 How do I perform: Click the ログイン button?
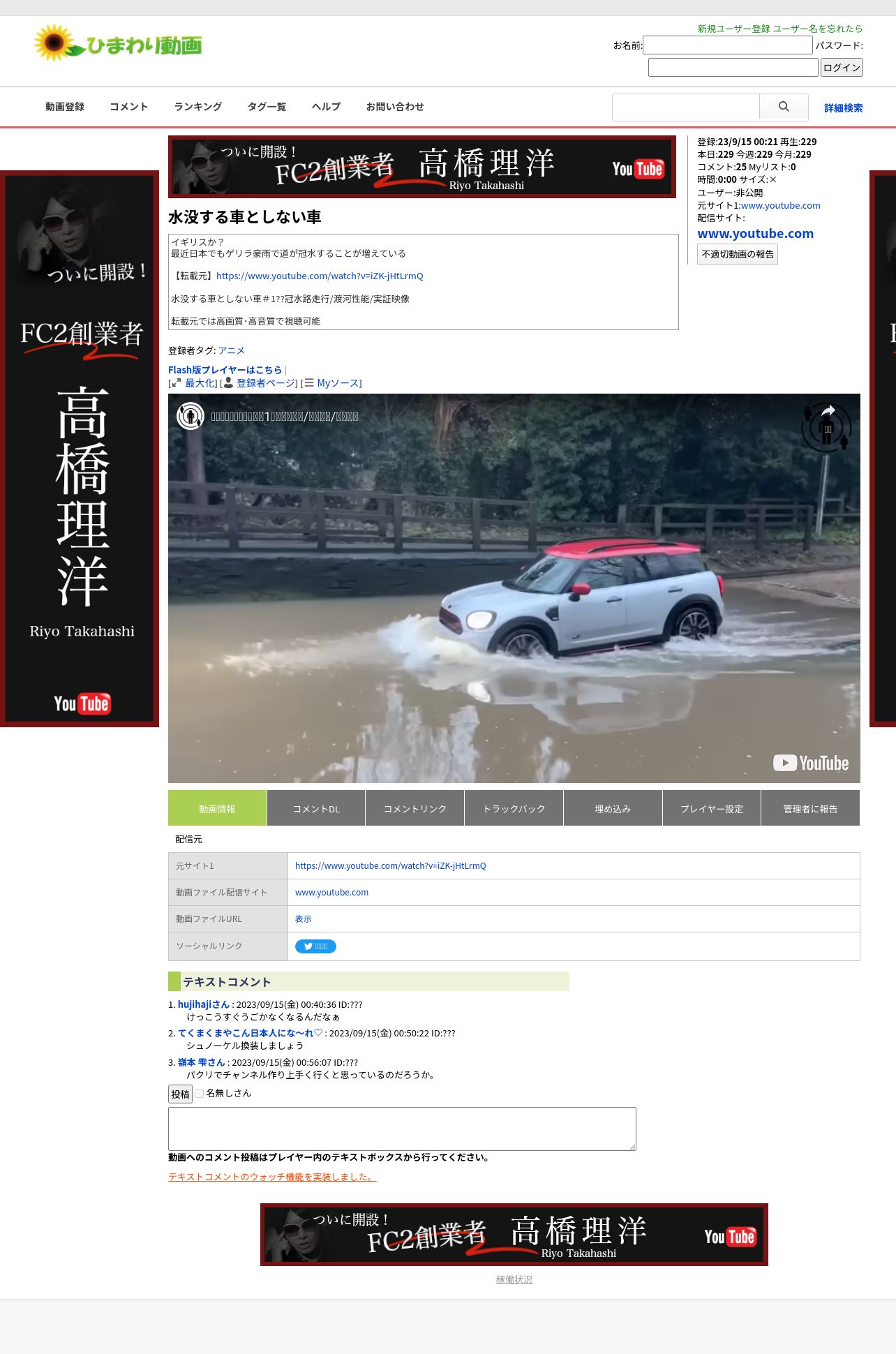(x=842, y=67)
